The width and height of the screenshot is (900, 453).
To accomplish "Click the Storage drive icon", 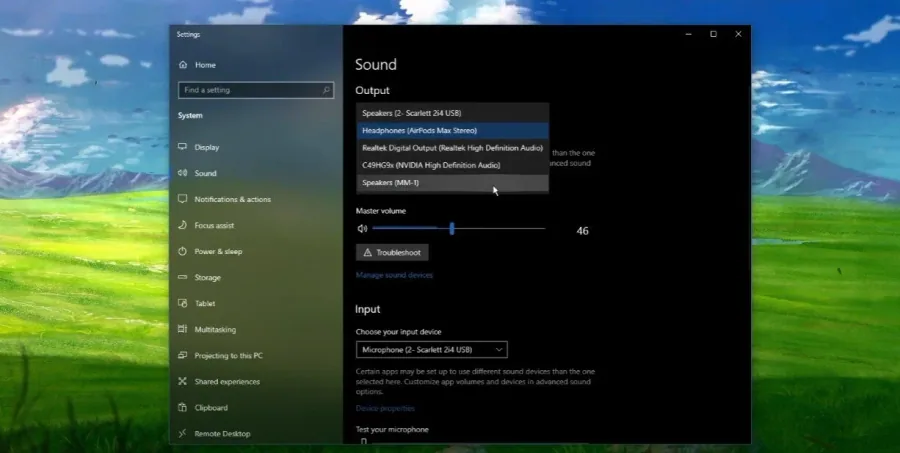I will (183, 277).
